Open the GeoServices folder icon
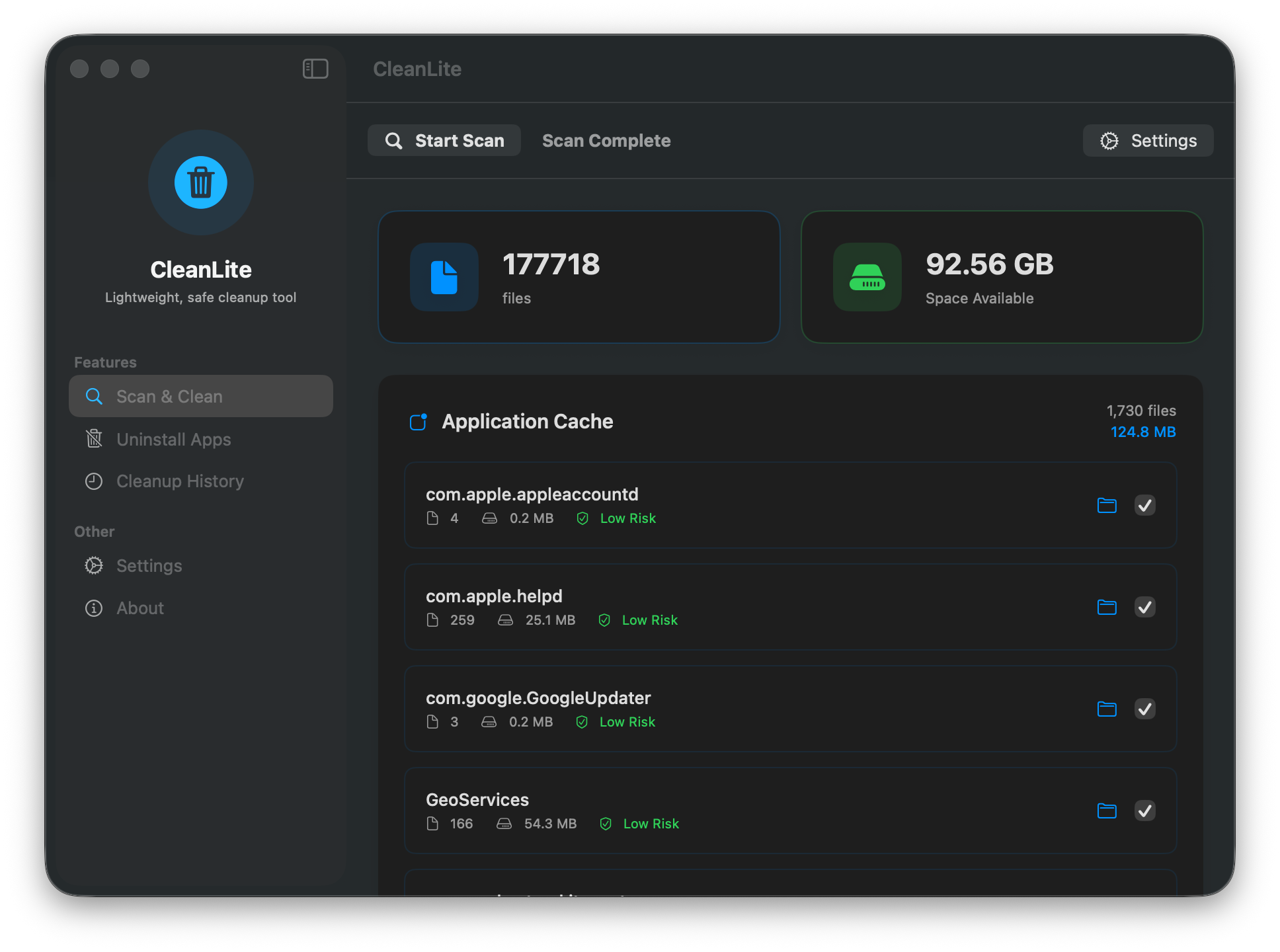Viewport: 1280px width, 952px height. coord(1107,811)
